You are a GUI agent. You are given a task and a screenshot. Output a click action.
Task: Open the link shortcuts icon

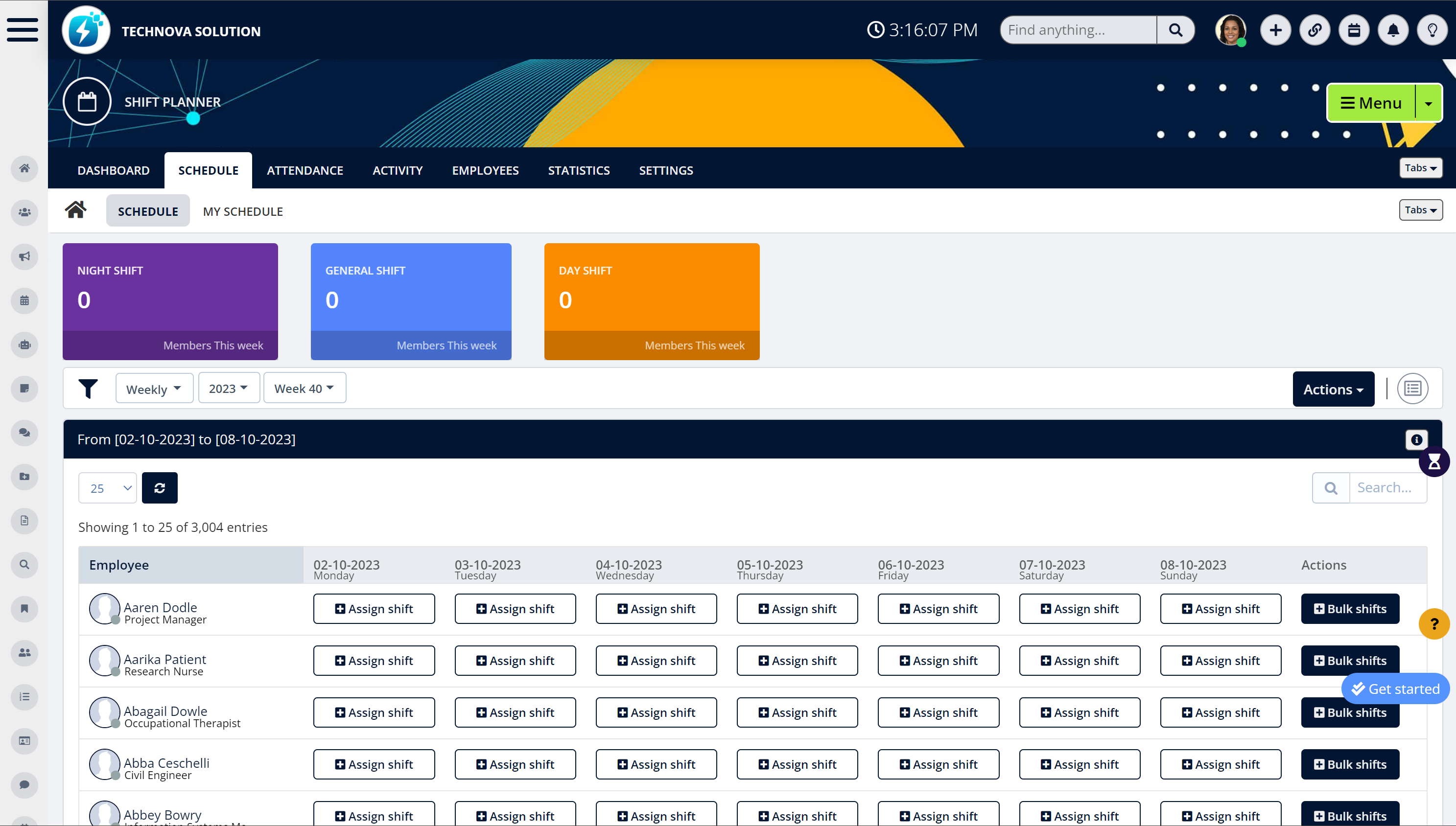(x=1315, y=30)
